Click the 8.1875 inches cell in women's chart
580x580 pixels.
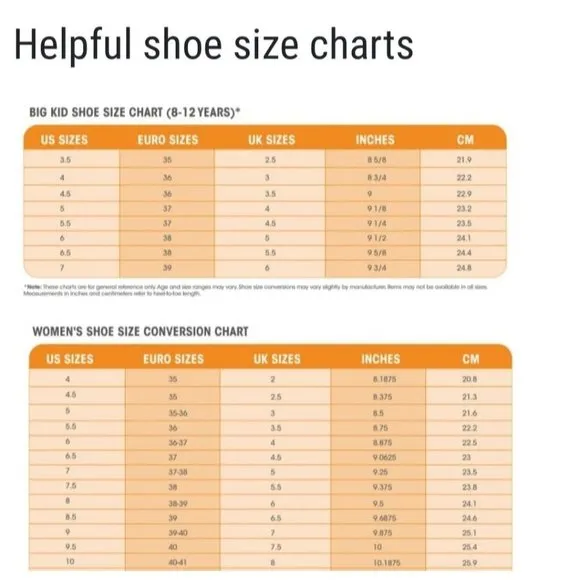[x=385, y=379]
